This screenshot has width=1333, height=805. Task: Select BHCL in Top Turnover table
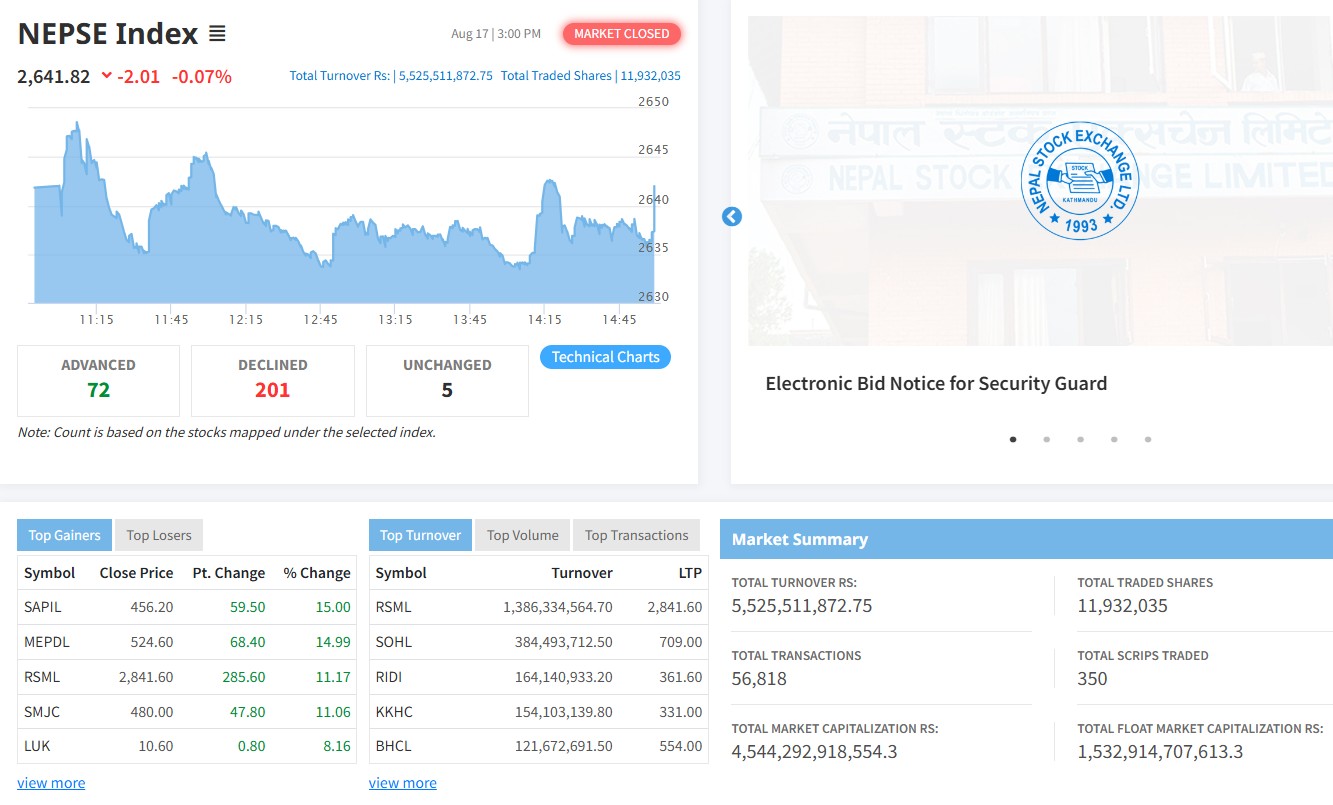(x=394, y=746)
